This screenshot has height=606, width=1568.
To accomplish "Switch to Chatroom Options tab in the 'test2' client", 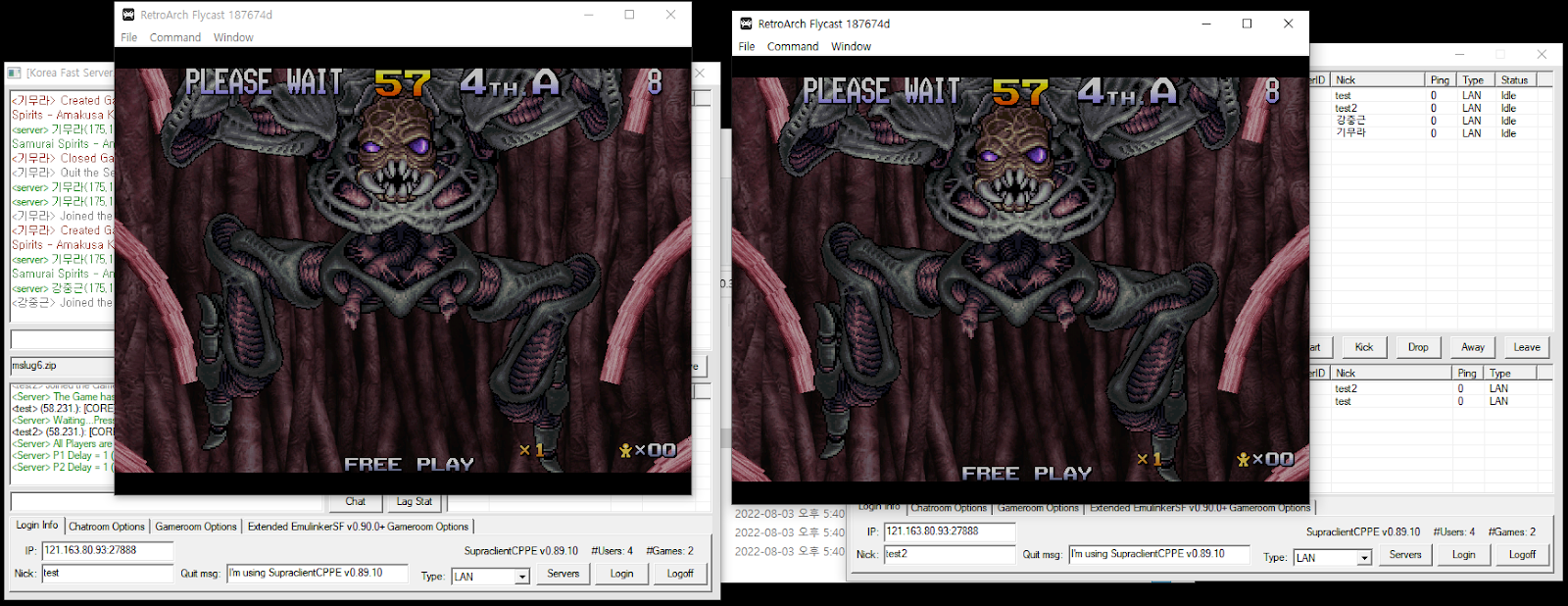I will click(949, 508).
